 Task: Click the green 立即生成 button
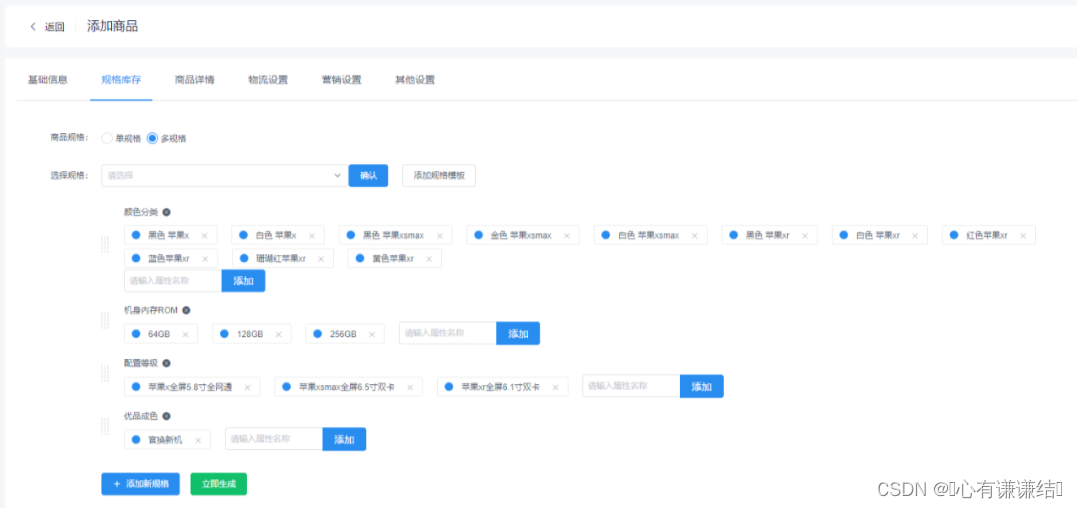coord(218,484)
